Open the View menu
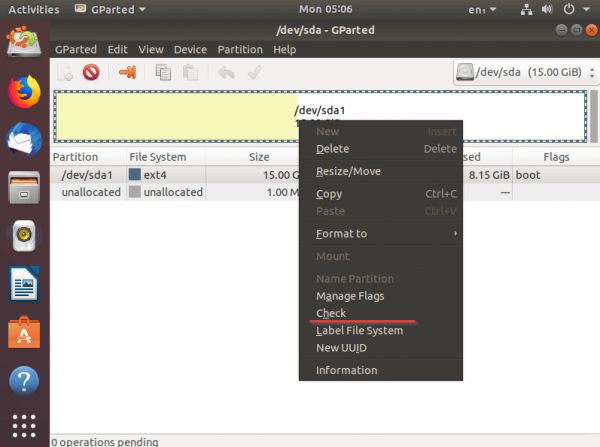Screen dimensions: 600x447 [x=151, y=50]
